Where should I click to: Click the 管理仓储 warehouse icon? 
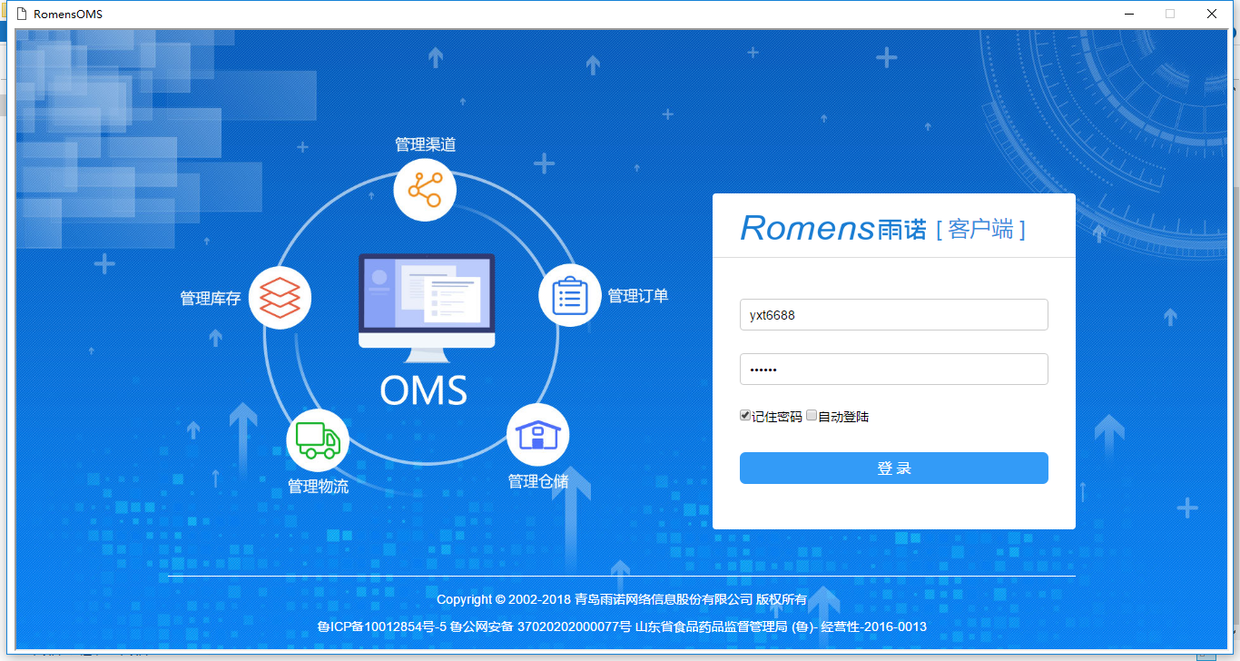[538, 435]
